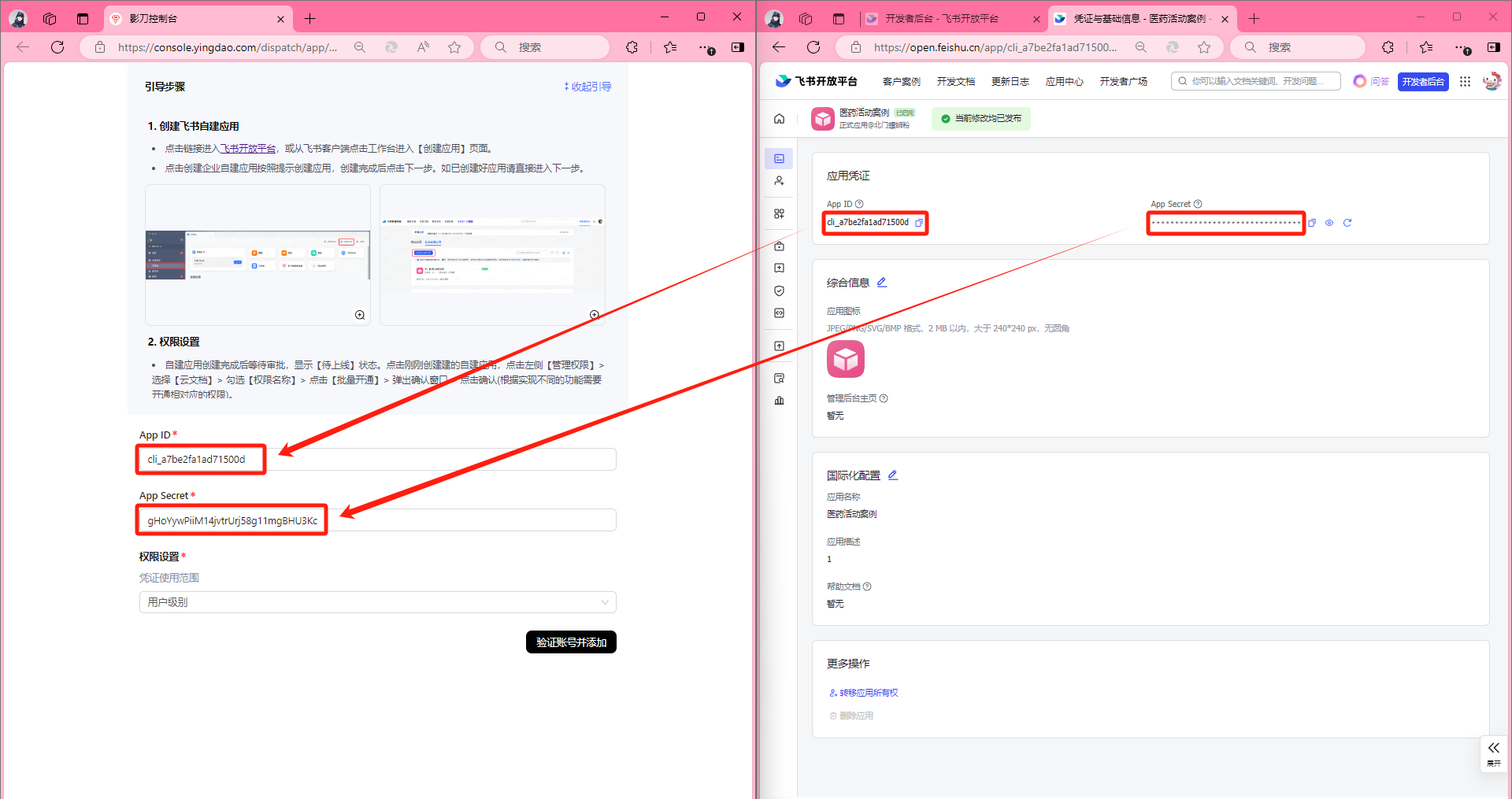
Task: Open the log search icon in Feishu sidebar
Action: pos(779,378)
